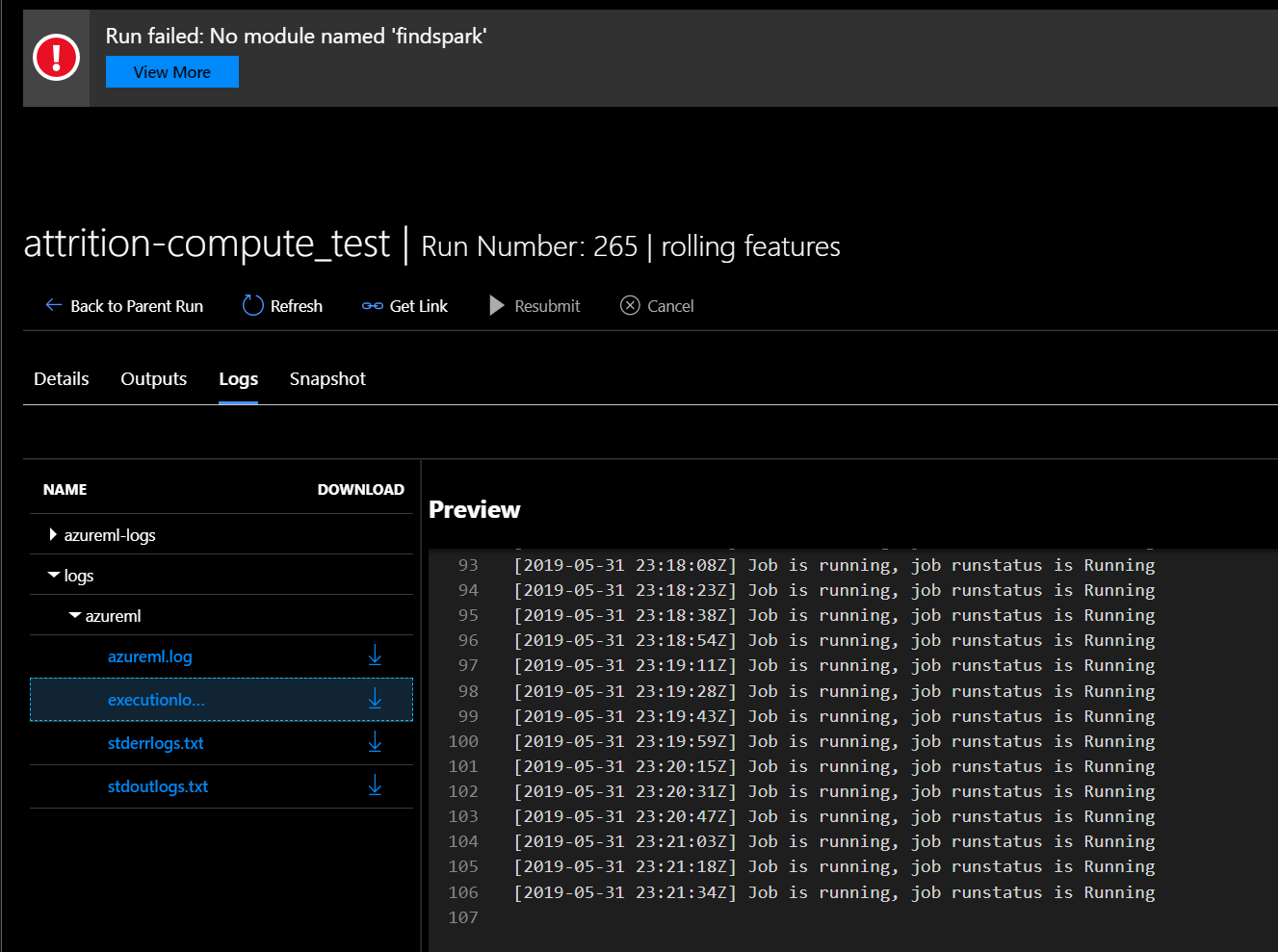The width and height of the screenshot is (1278, 952).
Task: Select the Resubmit play icon
Action: pyautogui.click(x=496, y=305)
